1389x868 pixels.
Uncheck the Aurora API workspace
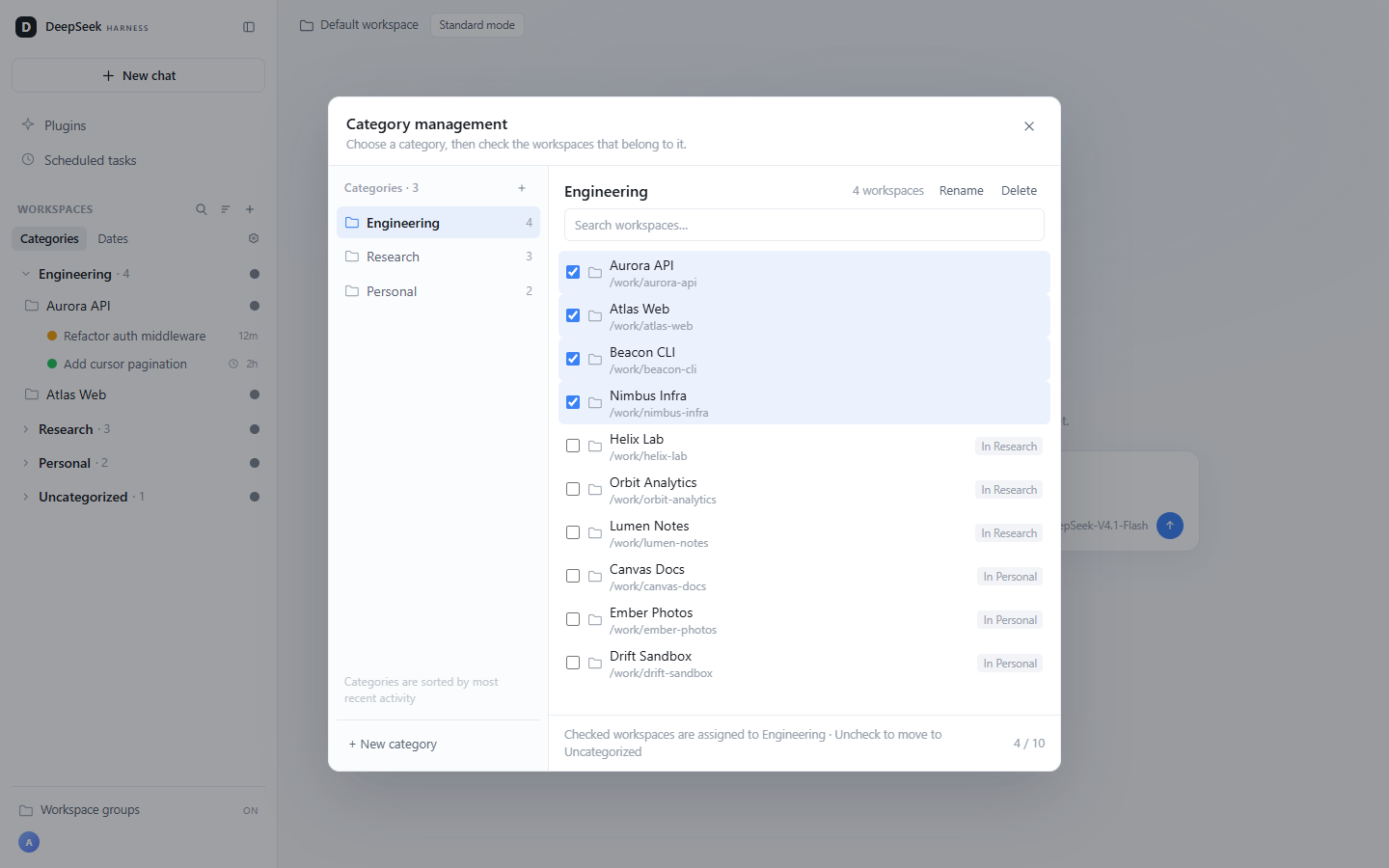[573, 272]
